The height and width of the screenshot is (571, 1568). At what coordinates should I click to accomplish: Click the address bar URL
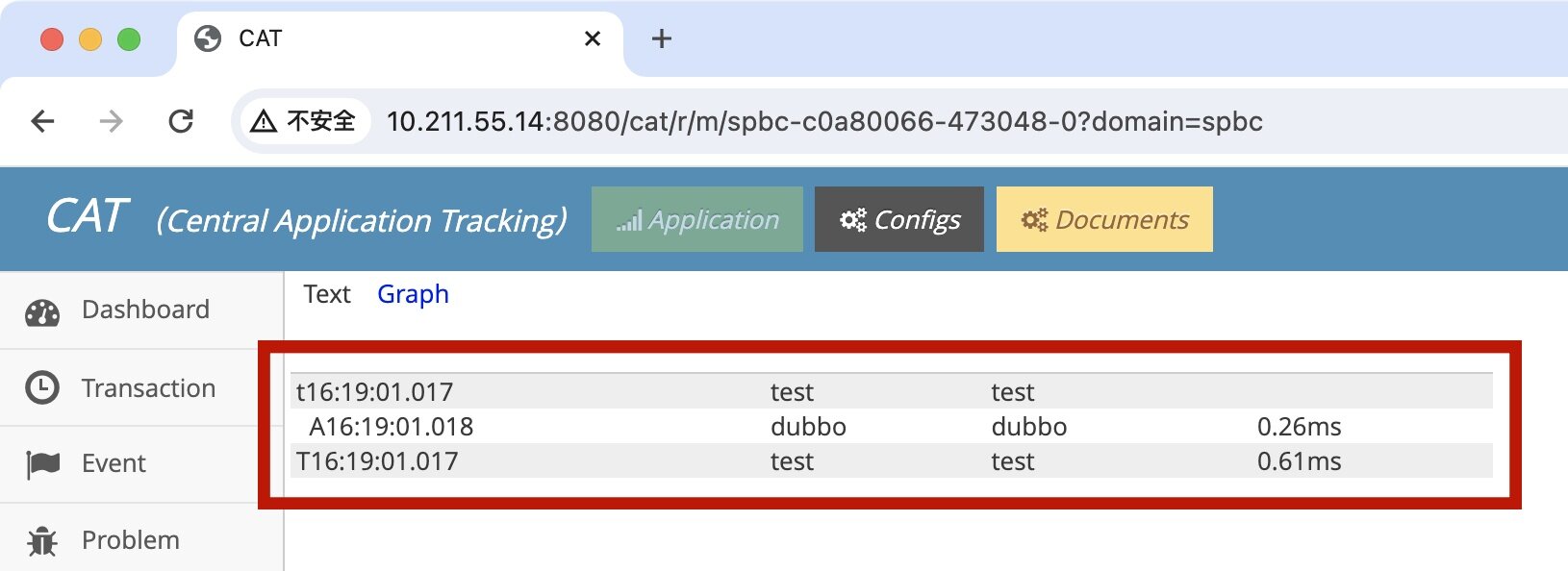823,122
